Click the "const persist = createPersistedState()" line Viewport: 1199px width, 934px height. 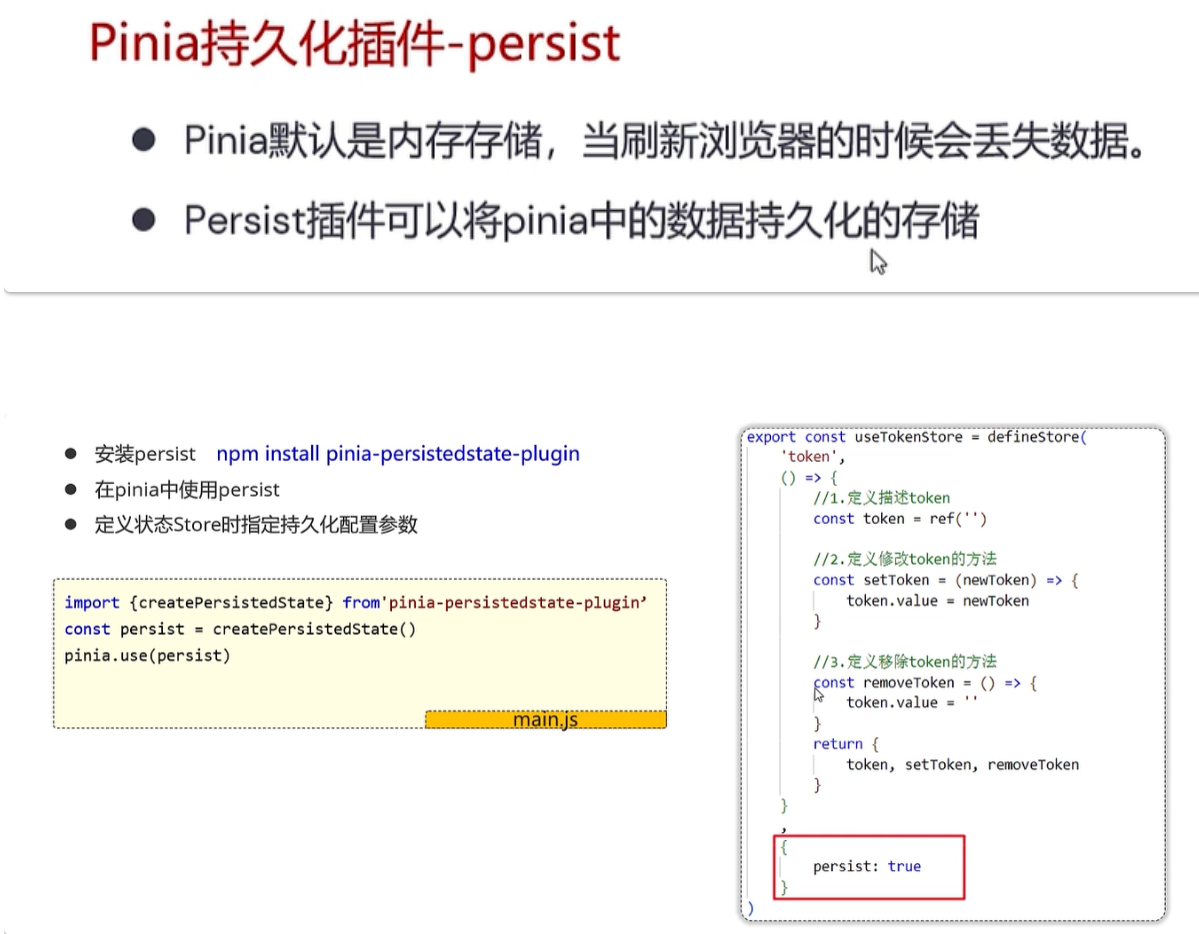240,629
